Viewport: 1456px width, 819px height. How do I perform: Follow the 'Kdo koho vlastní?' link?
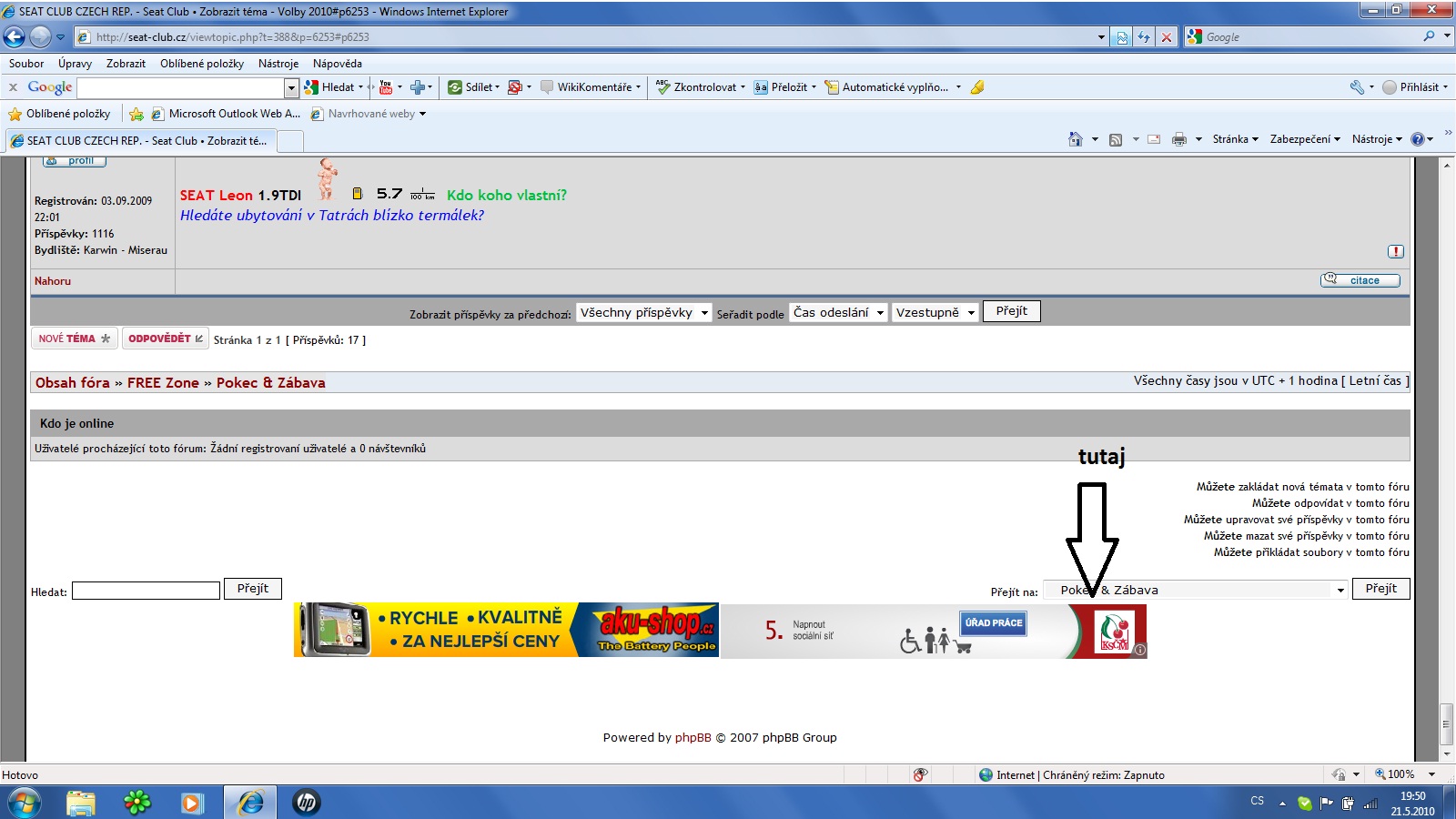pyautogui.click(x=506, y=195)
